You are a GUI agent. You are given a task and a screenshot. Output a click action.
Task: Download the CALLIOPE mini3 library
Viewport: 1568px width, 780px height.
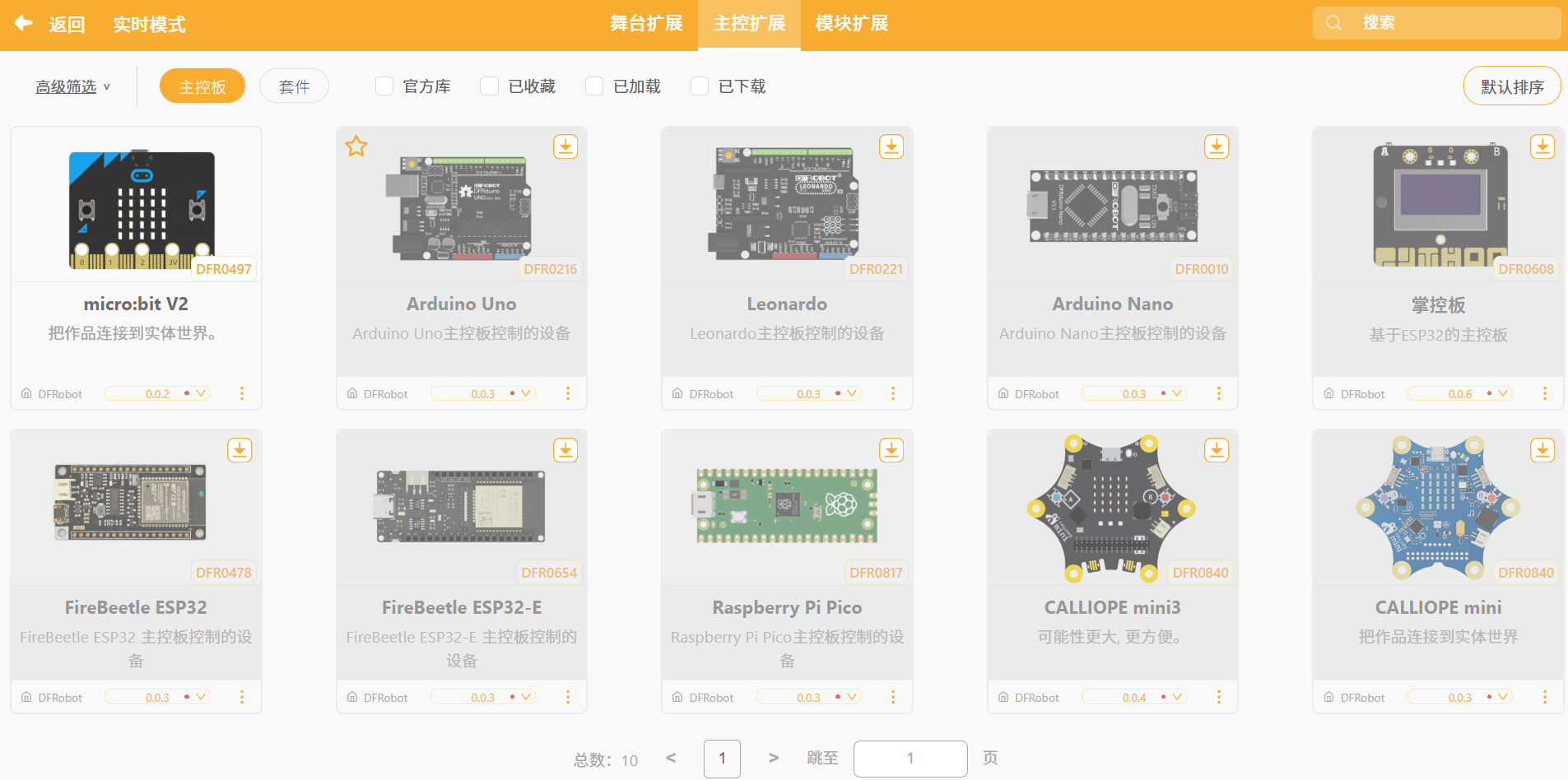(x=1217, y=450)
